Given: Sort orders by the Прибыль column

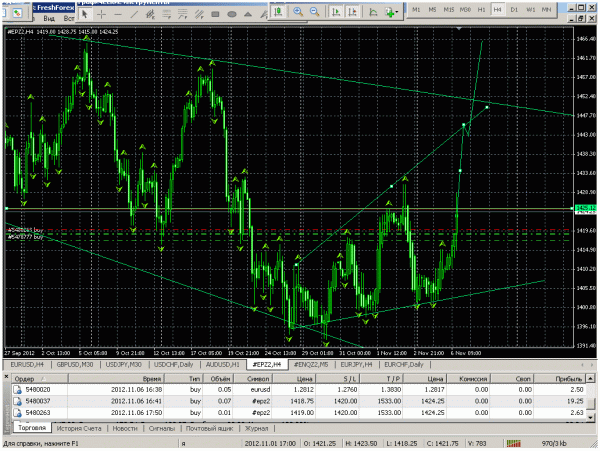Looking at the screenshot, I should (x=560, y=379).
